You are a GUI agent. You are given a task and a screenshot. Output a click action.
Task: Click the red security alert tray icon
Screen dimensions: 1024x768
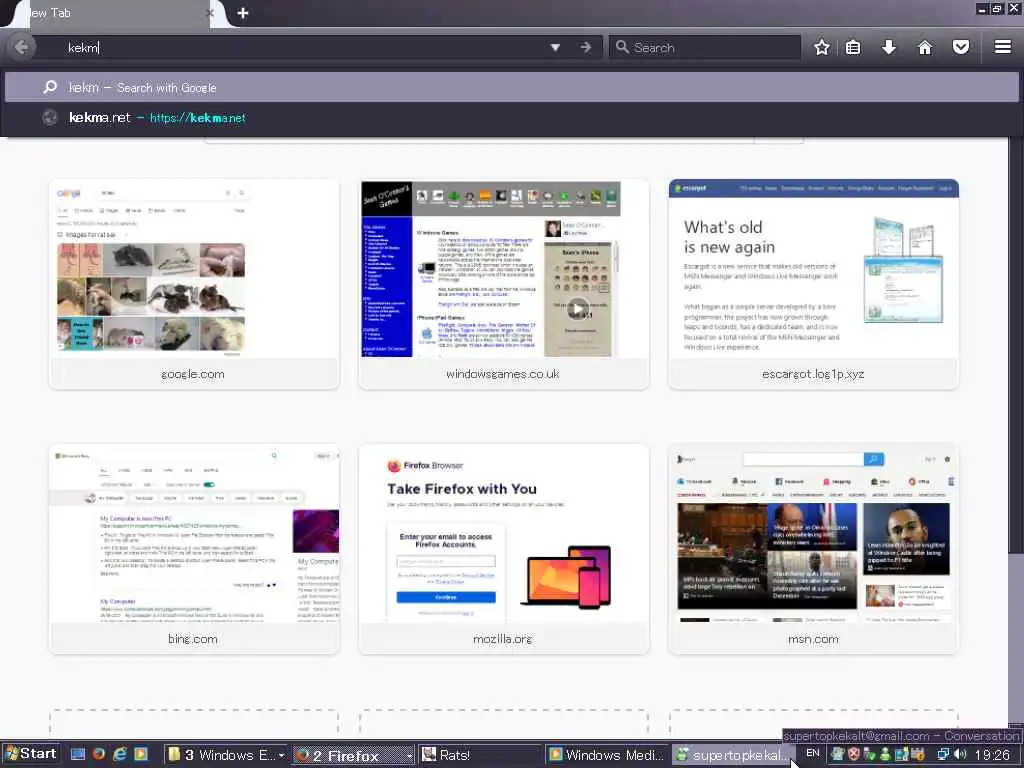(x=854, y=754)
